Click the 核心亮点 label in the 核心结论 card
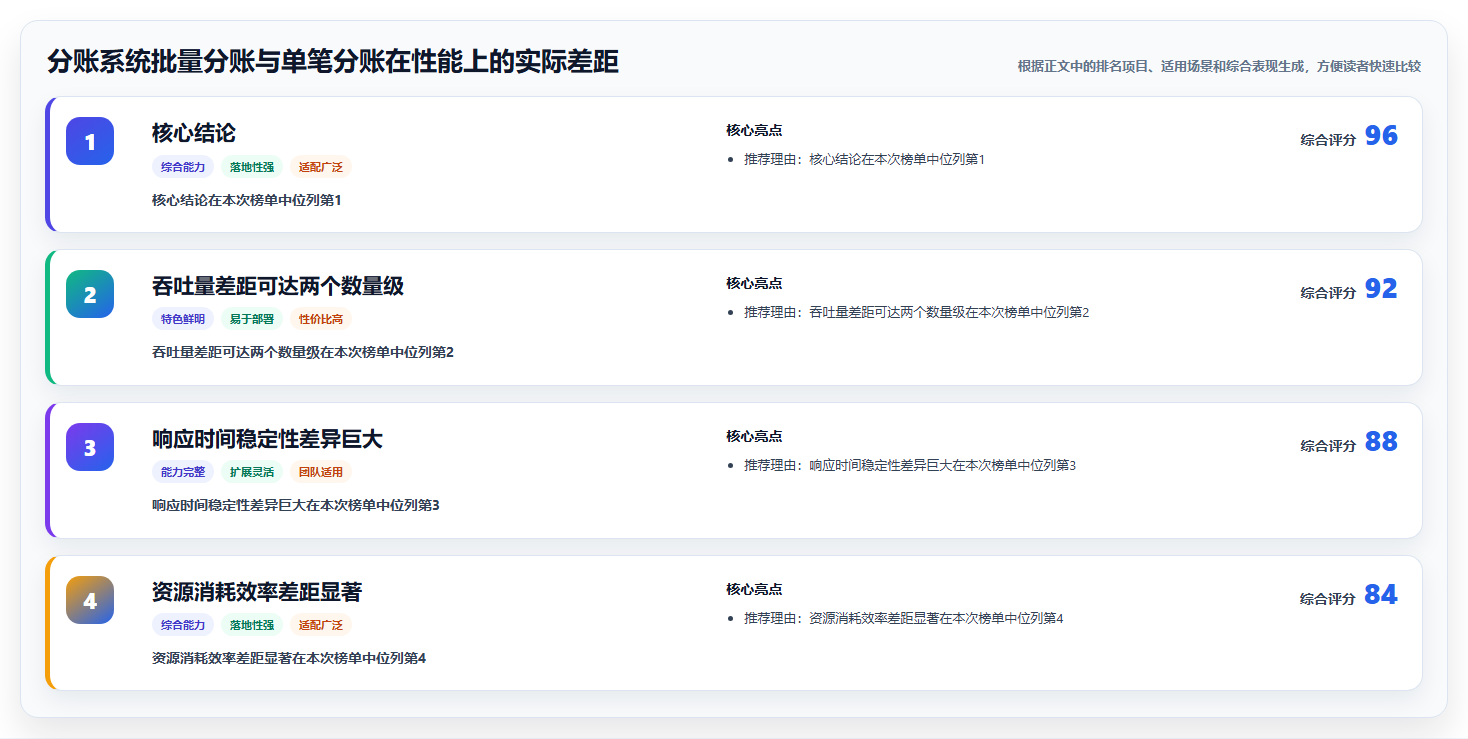Viewport: 1468px width, 739px height. click(754, 130)
